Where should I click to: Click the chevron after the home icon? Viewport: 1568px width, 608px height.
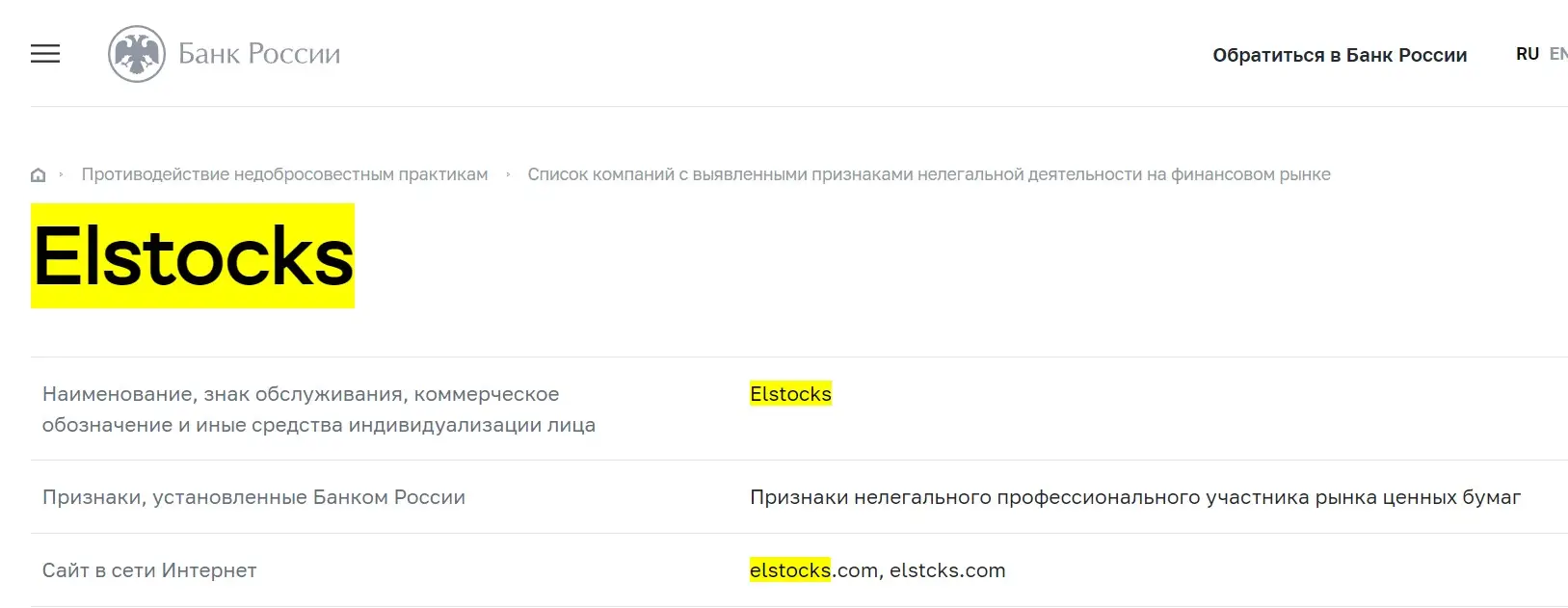(x=62, y=174)
